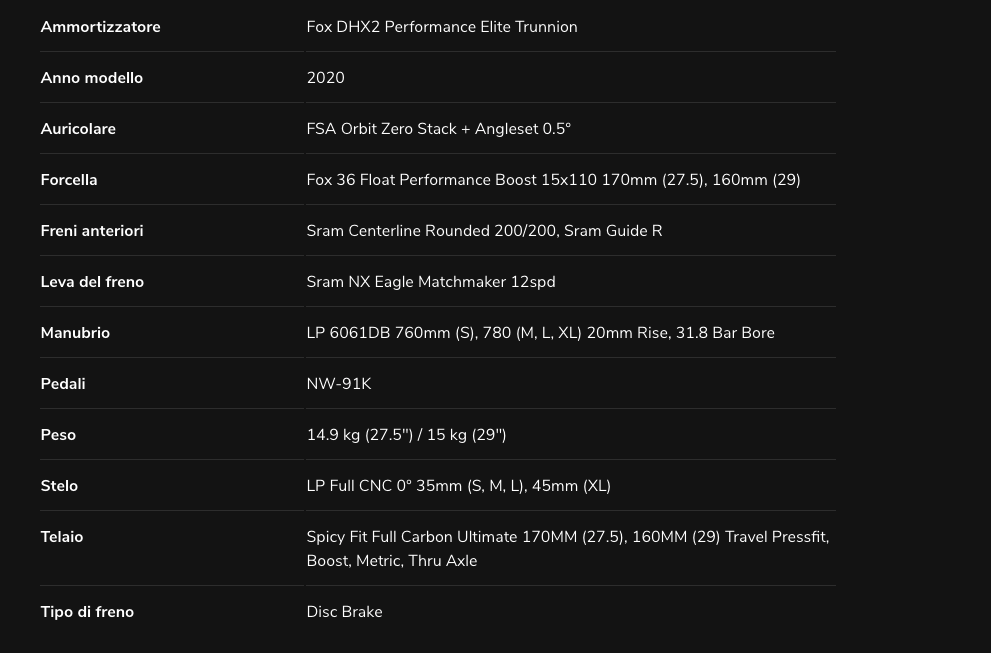Click LP 6061DB handlebar specification
This screenshot has width=991, height=653.
tap(540, 333)
